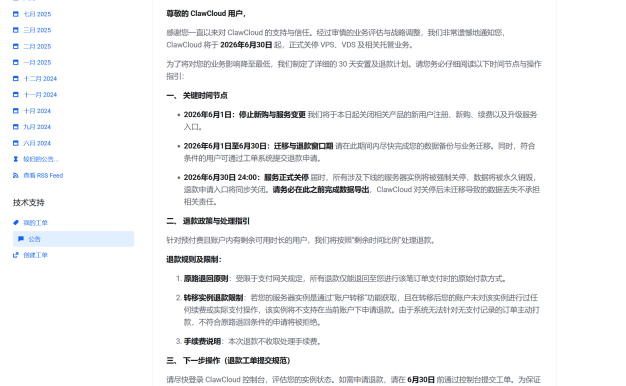
Task: Click the ticket tag icon for 我的工单
Action: pyautogui.click(x=16, y=223)
